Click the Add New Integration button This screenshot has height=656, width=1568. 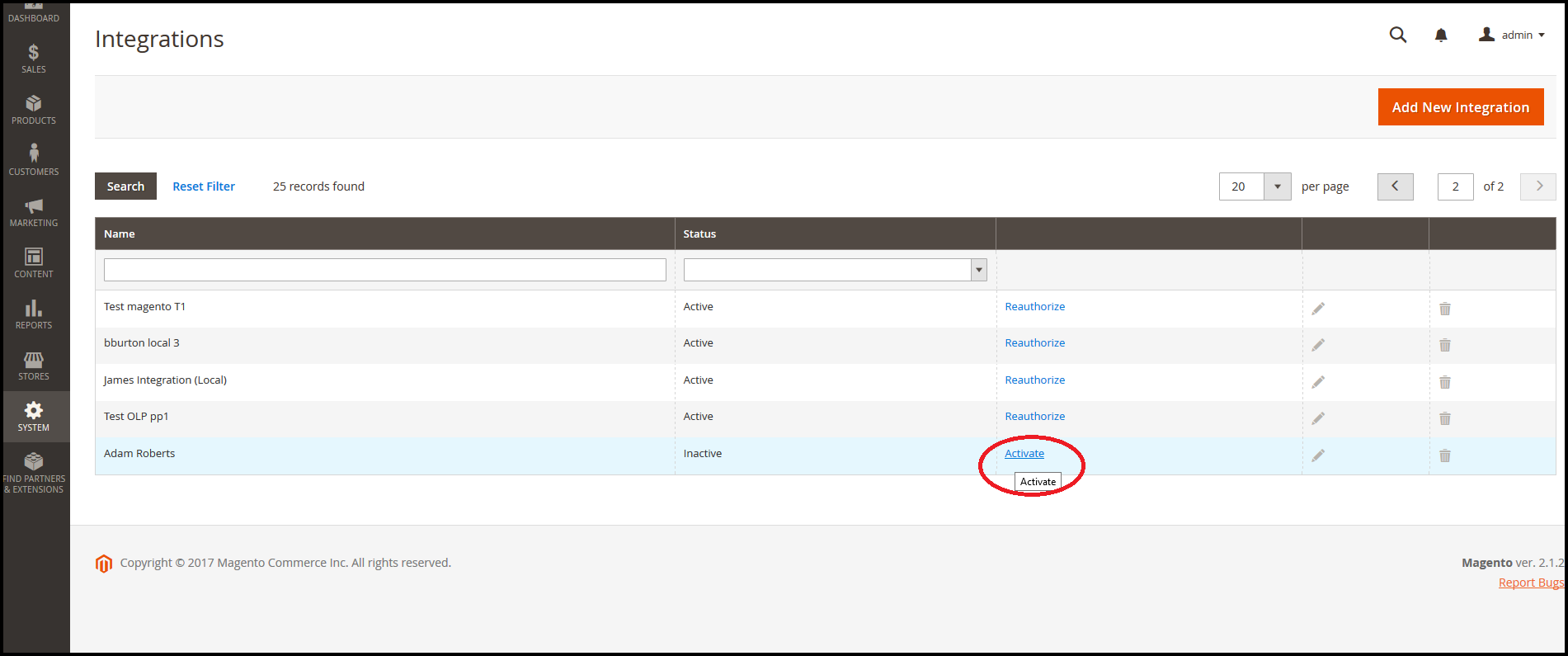[1460, 107]
